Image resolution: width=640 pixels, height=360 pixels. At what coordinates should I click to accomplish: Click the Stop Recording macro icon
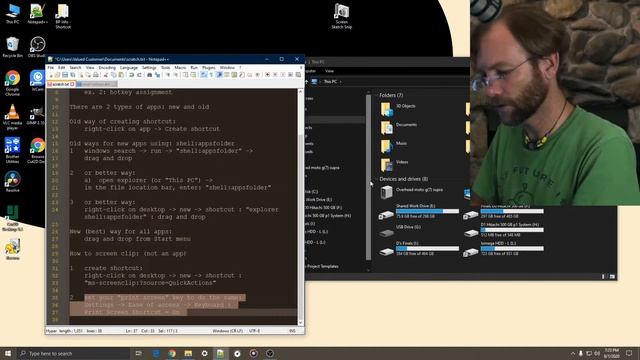[275, 75]
